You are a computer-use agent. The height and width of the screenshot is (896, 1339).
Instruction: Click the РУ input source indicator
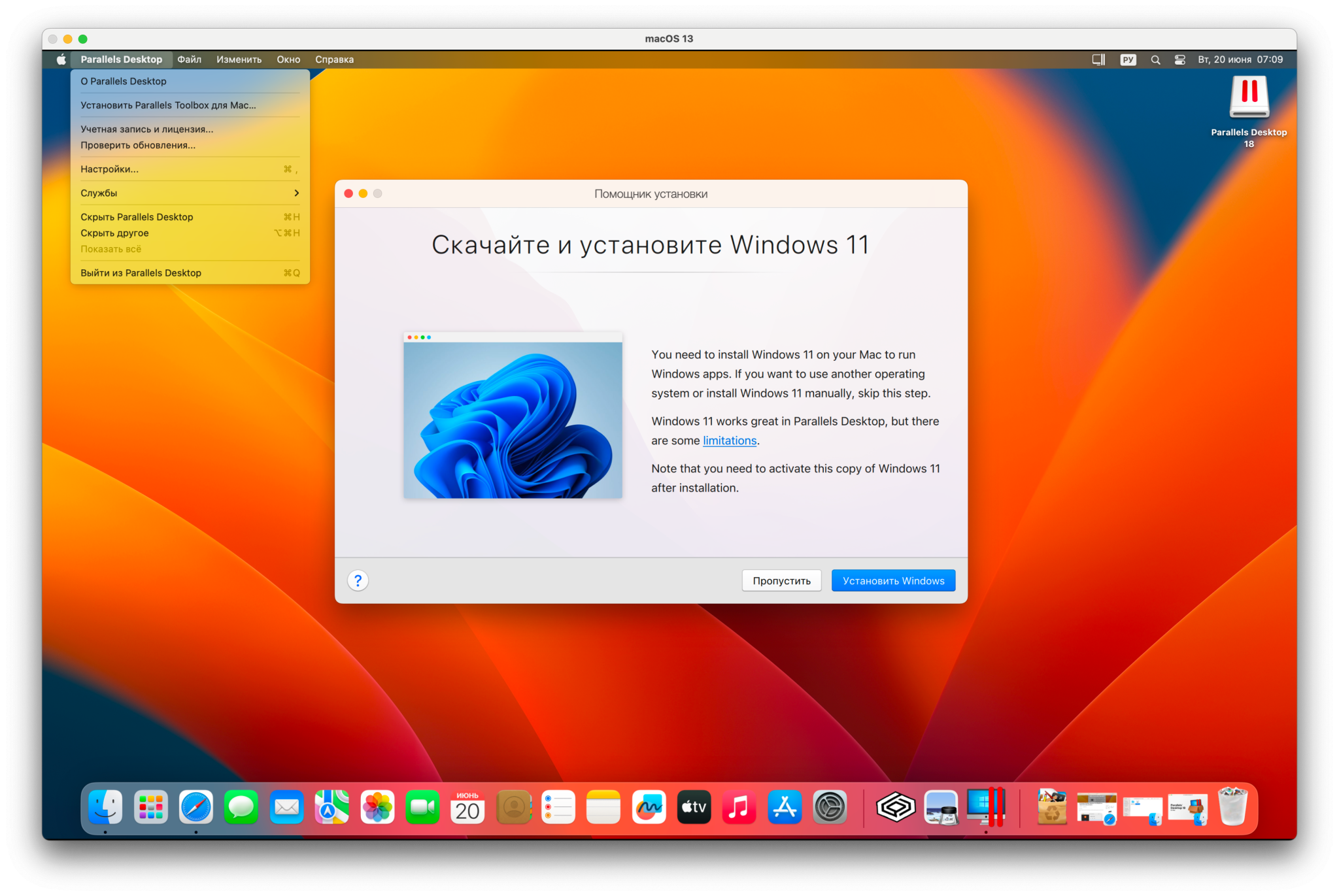tap(1128, 59)
